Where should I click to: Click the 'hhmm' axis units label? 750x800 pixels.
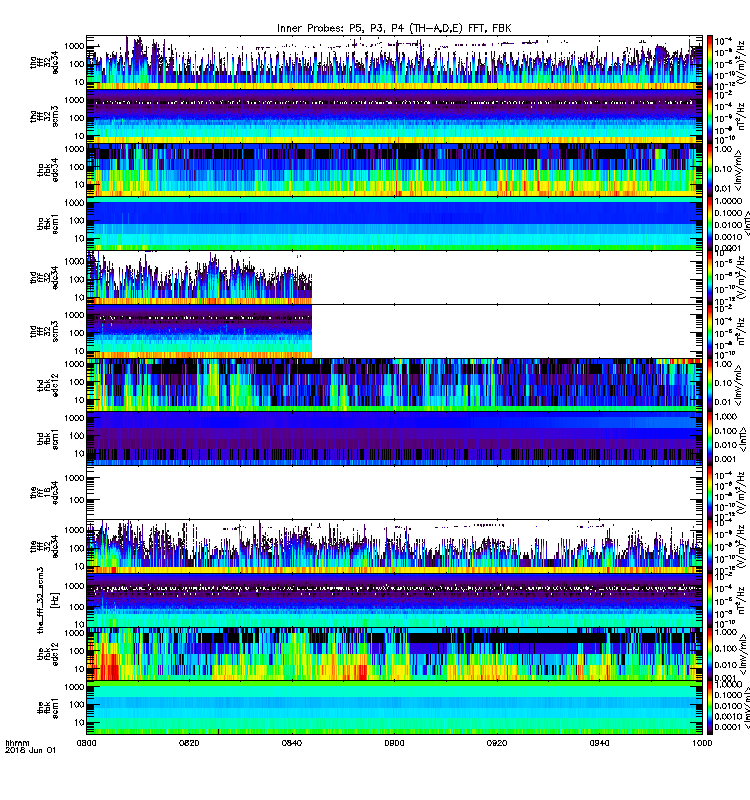pyautogui.click(x=17, y=742)
